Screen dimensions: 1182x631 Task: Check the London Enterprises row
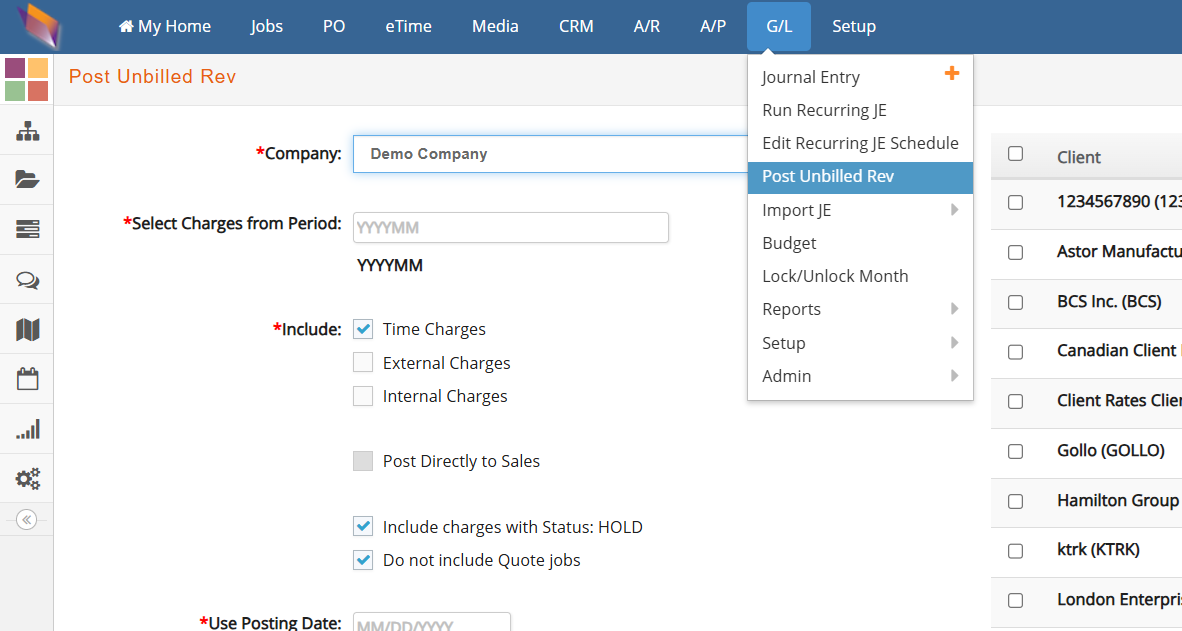pyautogui.click(x=1015, y=601)
